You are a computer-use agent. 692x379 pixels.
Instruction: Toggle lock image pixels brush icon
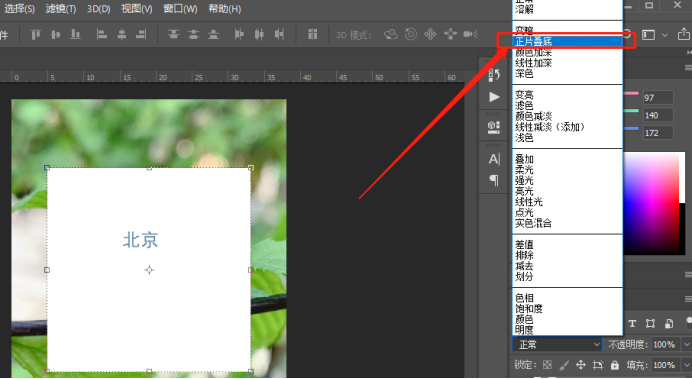click(x=564, y=365)
